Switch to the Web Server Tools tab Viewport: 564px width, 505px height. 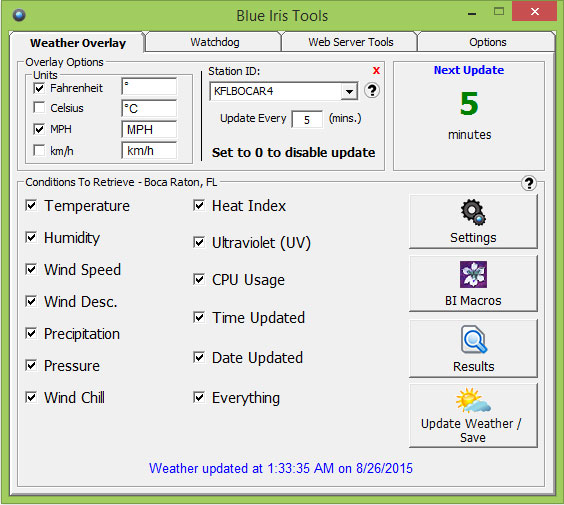pos(351,42)
